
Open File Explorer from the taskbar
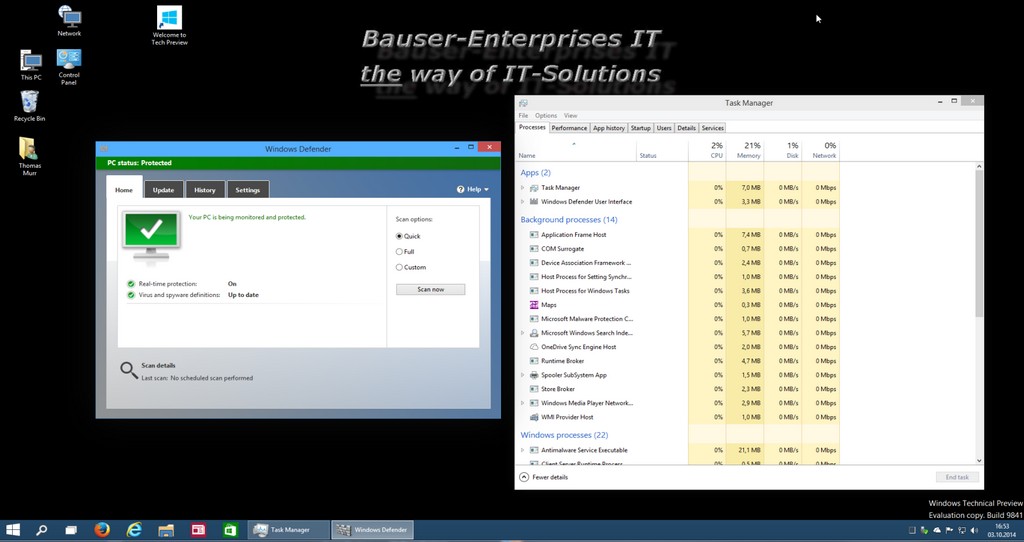coord(166,530)
